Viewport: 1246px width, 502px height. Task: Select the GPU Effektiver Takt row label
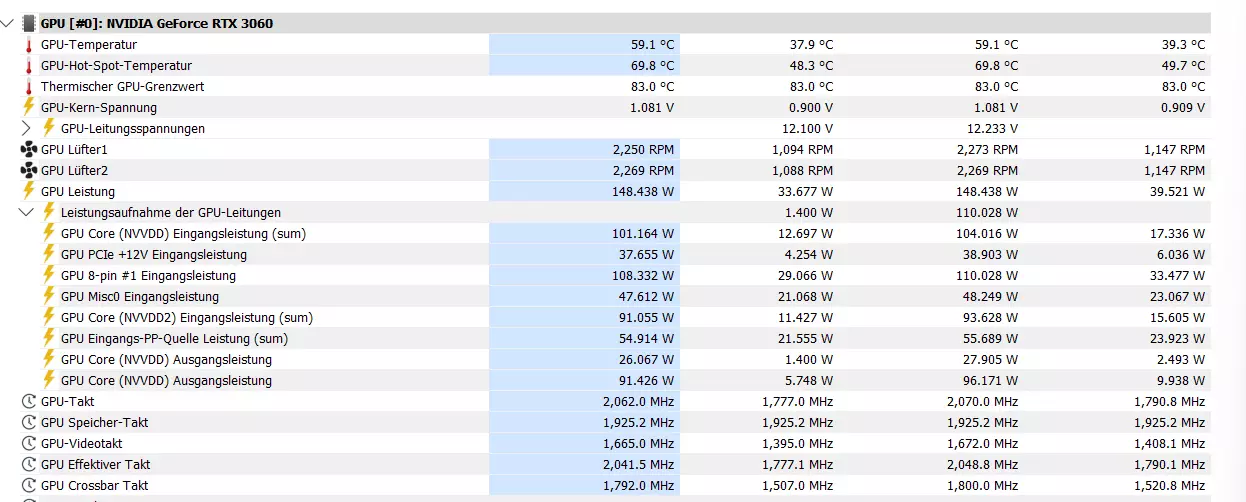pyautogui.click(x=96, y=464)
